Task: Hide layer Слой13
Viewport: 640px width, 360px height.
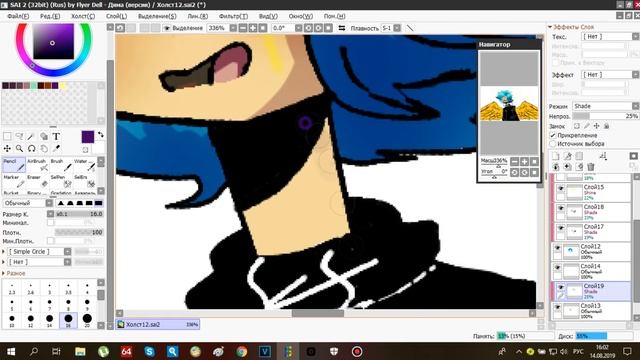Action: pyautogui.click(x=558, y=307)
